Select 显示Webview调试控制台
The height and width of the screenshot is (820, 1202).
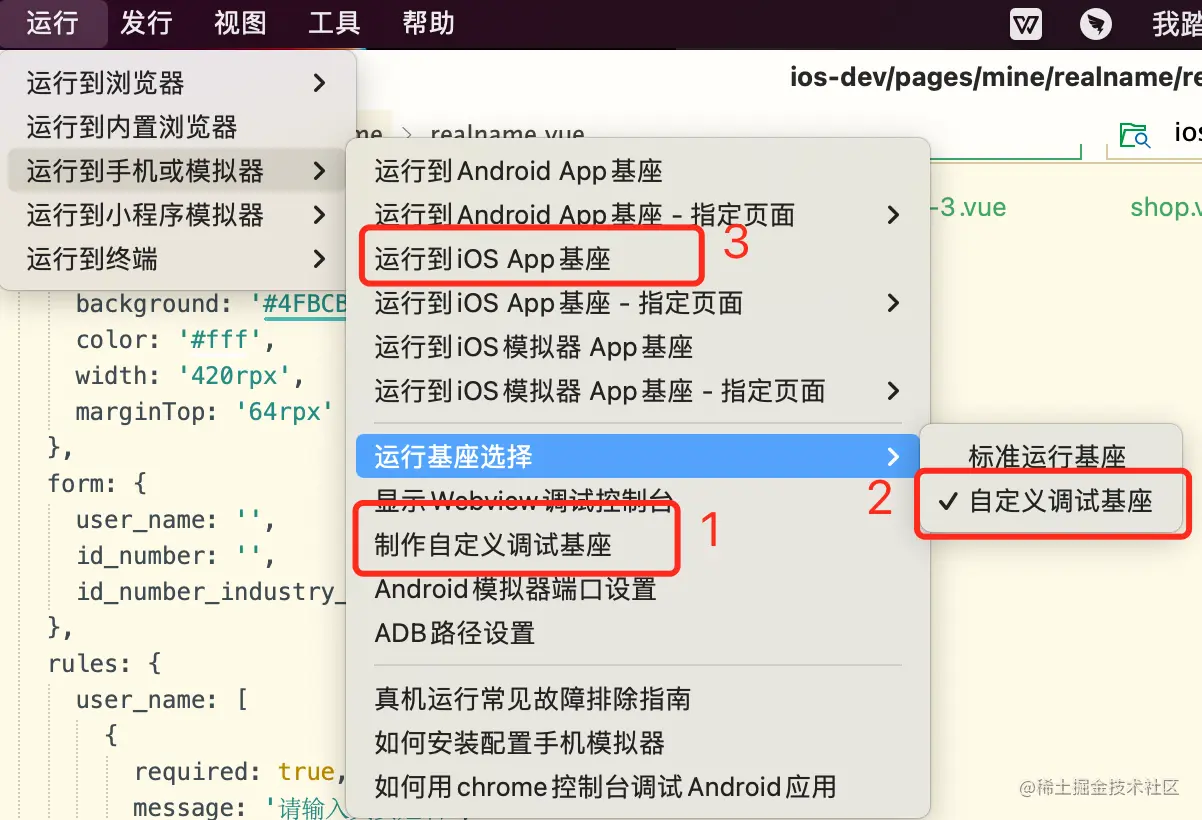(x=637, y=501)
